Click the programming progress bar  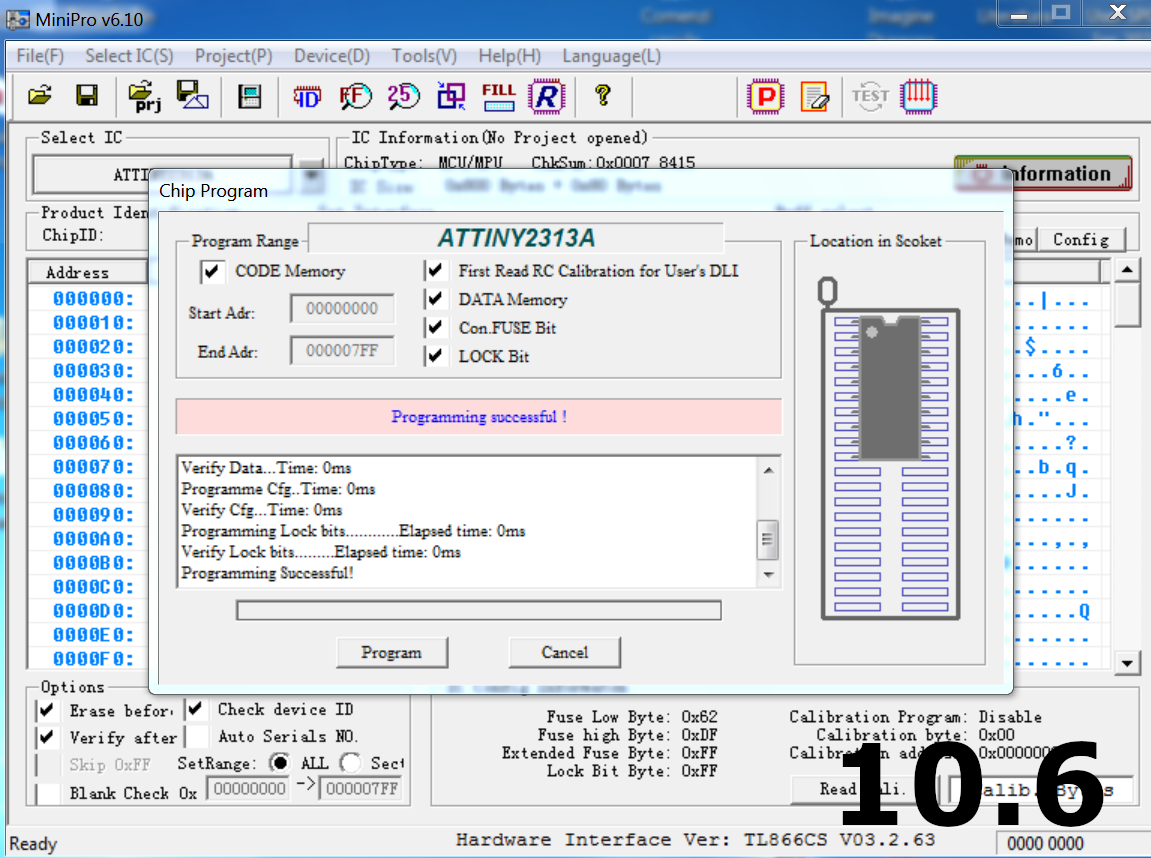coord(479,611)
